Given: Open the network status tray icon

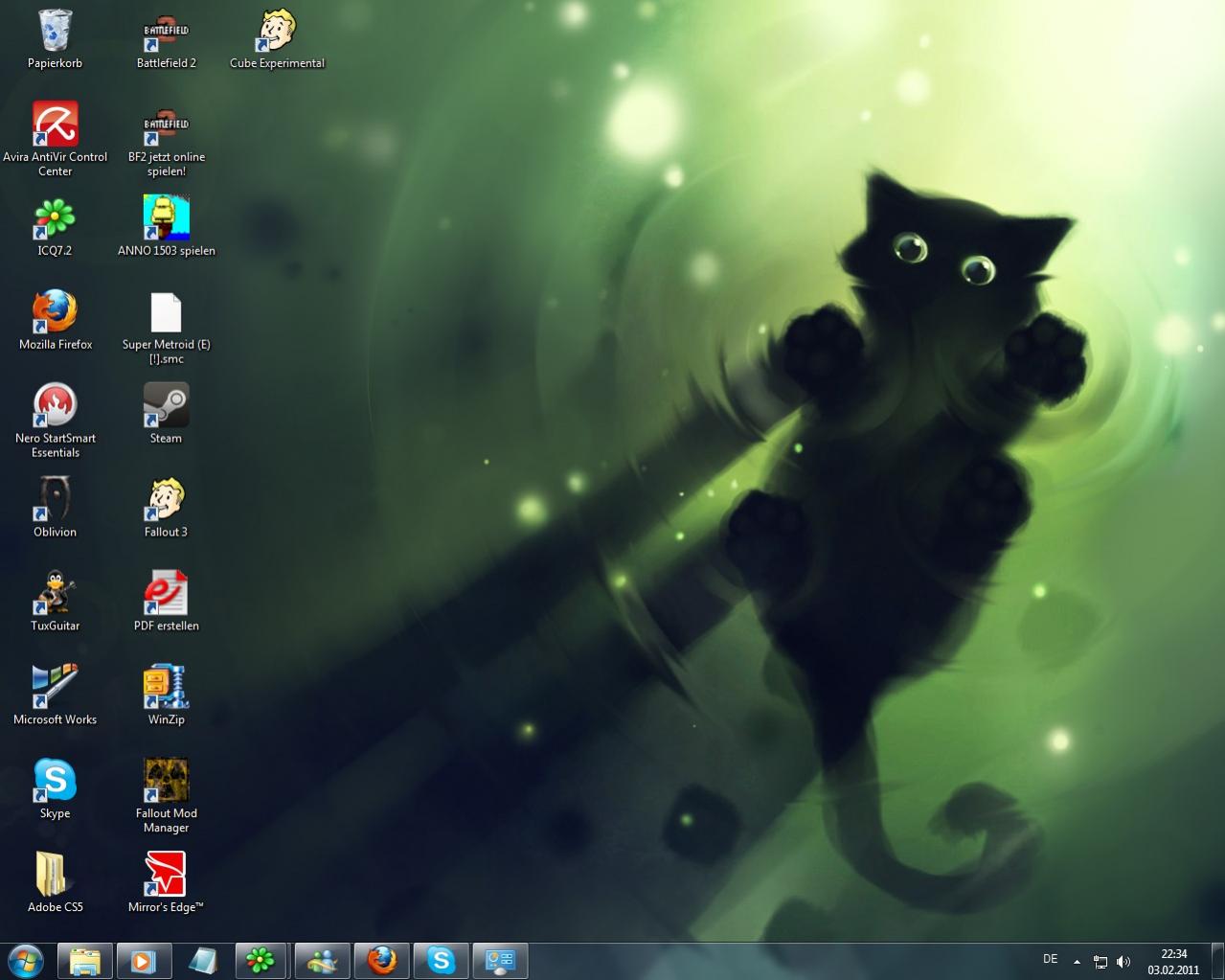Looking at the screenshot, I should pos(1100,962).
